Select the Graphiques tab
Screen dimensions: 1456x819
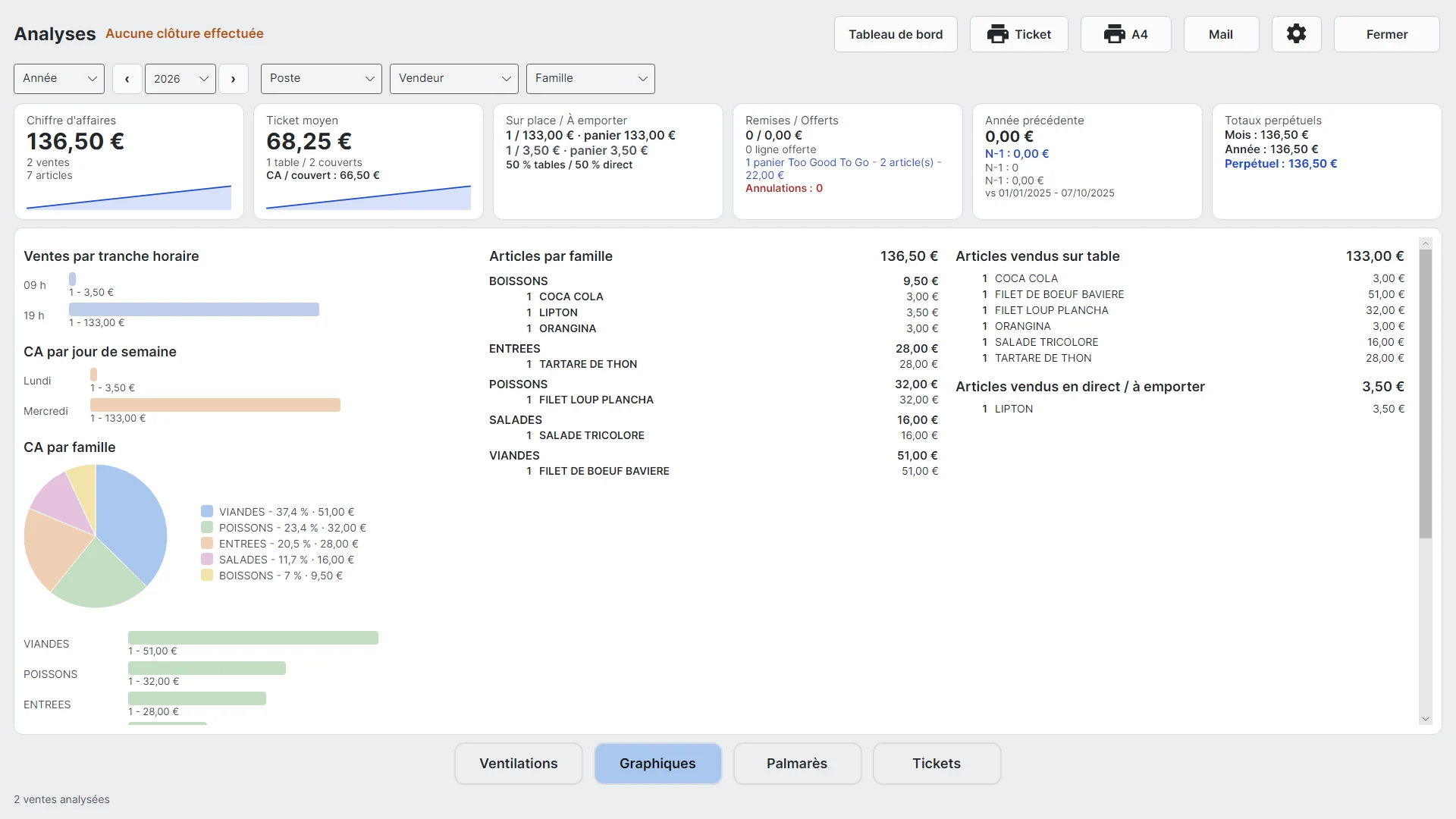pyautogui.click(x=657, y=764)
